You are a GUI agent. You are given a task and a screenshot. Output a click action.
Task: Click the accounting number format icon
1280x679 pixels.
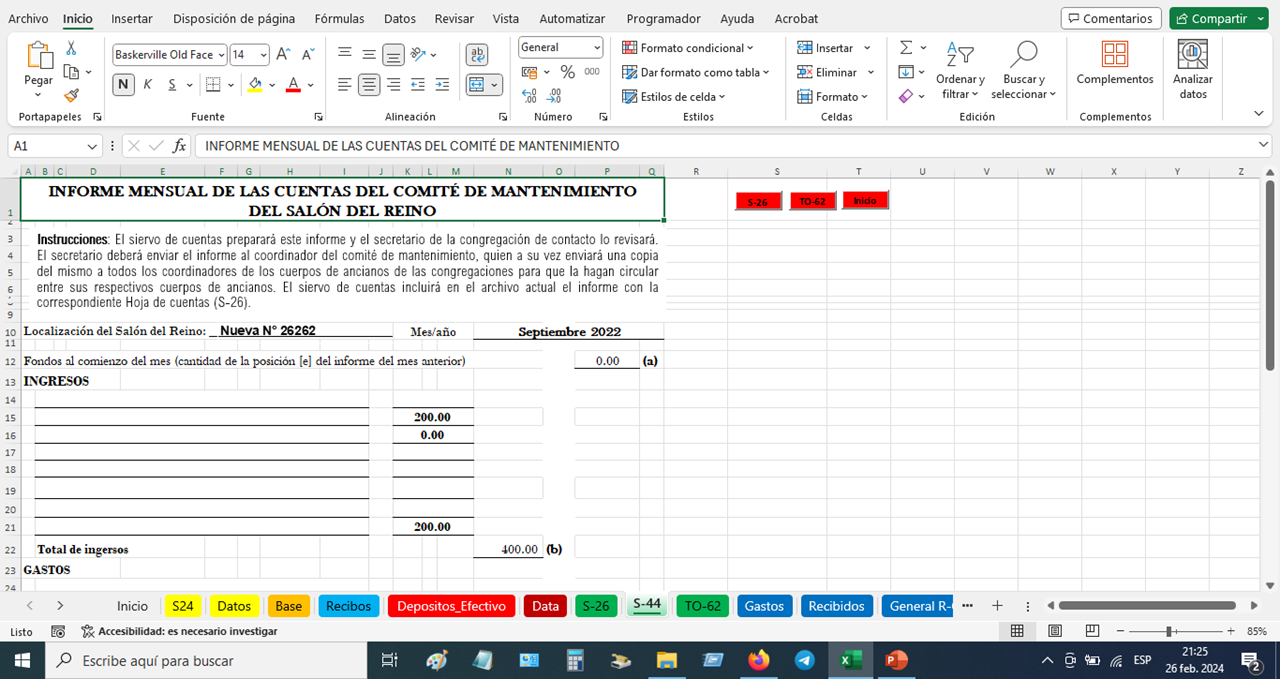pos(529,72)
